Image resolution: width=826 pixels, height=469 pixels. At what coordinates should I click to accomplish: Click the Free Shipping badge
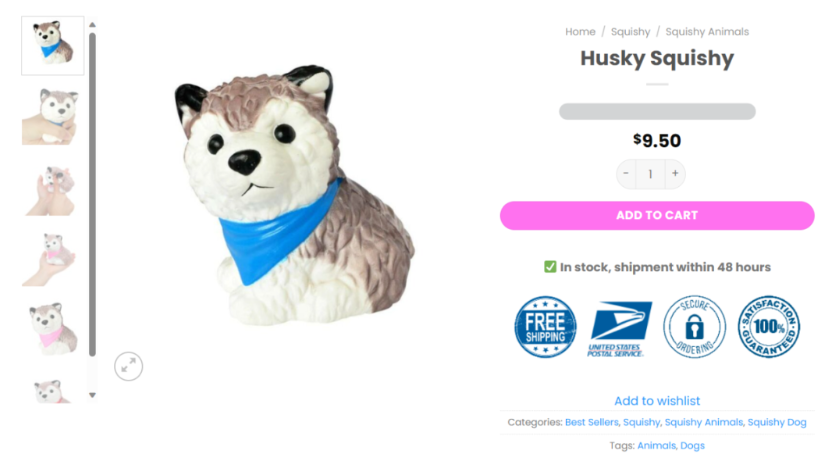[545, 327]
